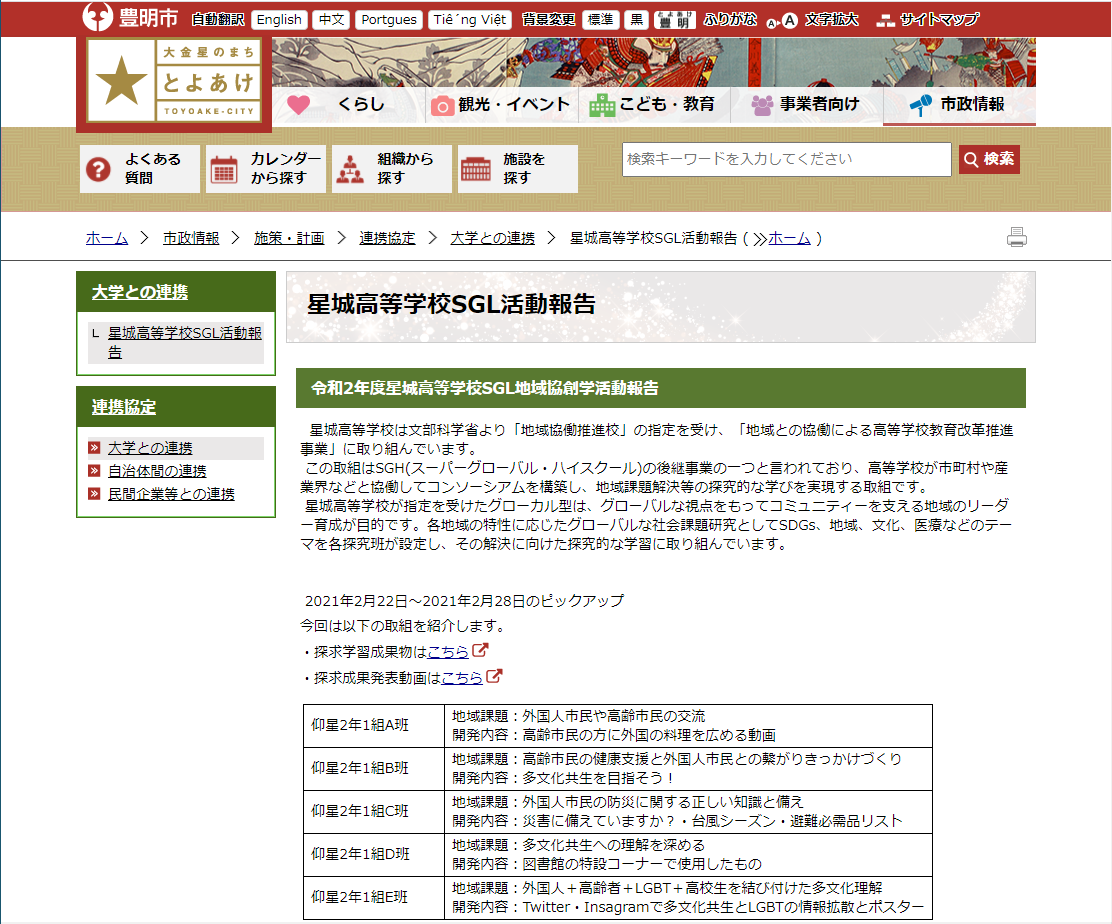
Task: Open the よくある質問 FAQ button
Action: point(140,169)
